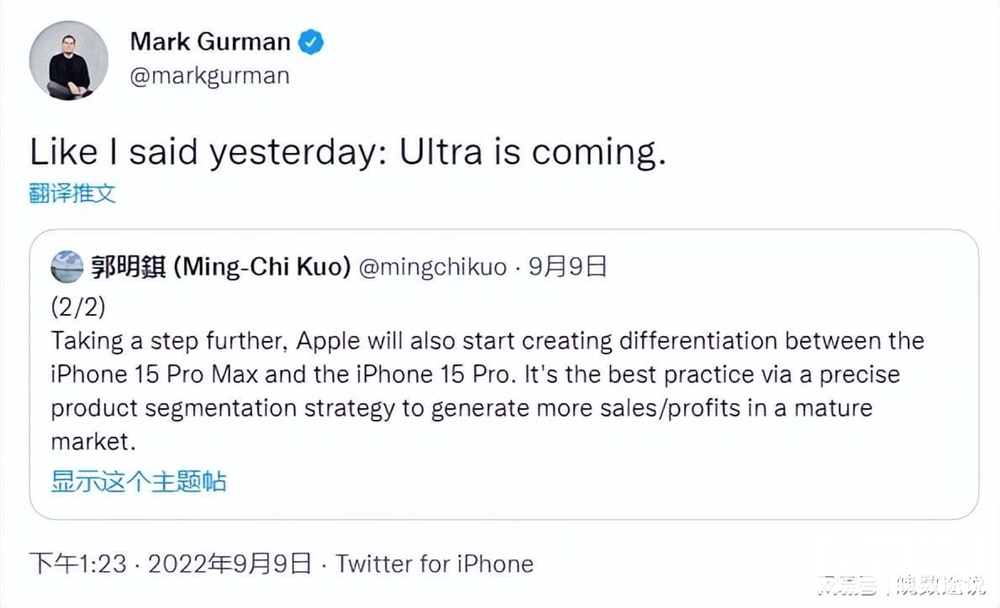The height and width of the screenshot is (608, 1000).
Task: Click the blue verified badge
Action: pos(312,42)
